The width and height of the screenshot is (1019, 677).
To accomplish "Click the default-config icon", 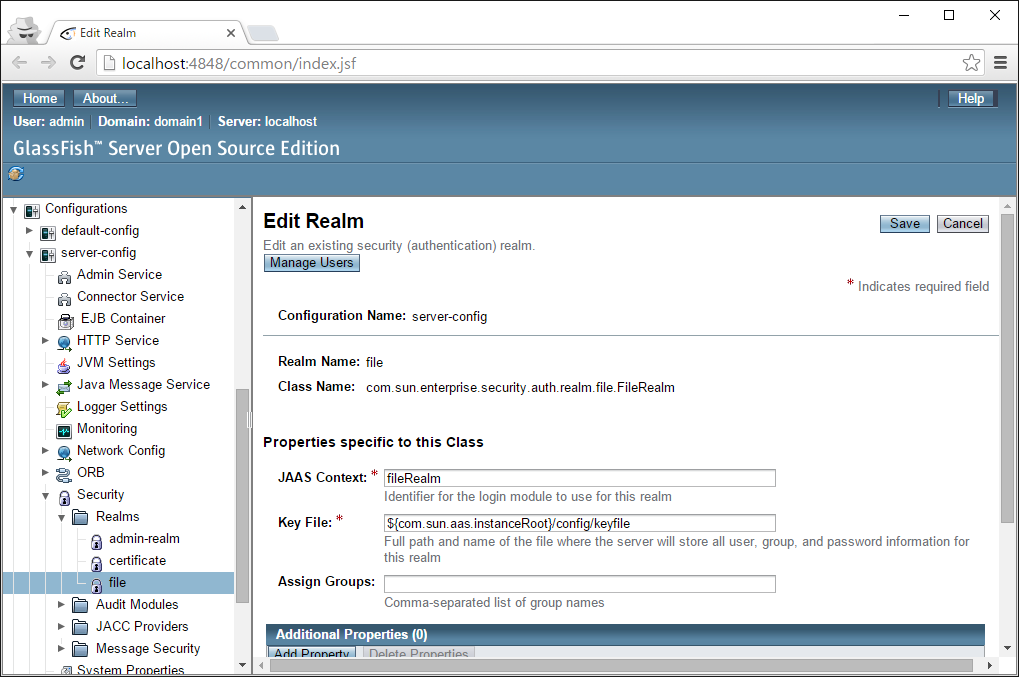I will pyautogui.click(x=48, y=233).
